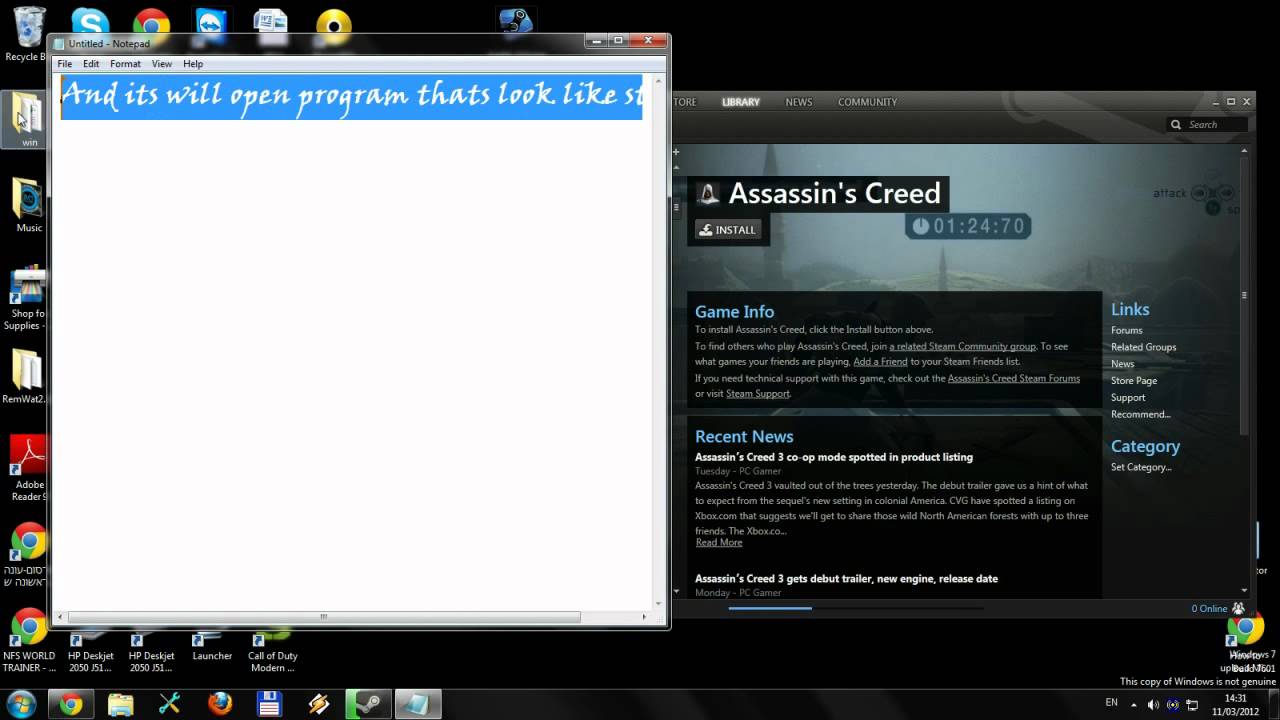Click the Word document desktop icon
Image resolution: width=1280 pixels, height=720 pixels.
tap(271, 24)
